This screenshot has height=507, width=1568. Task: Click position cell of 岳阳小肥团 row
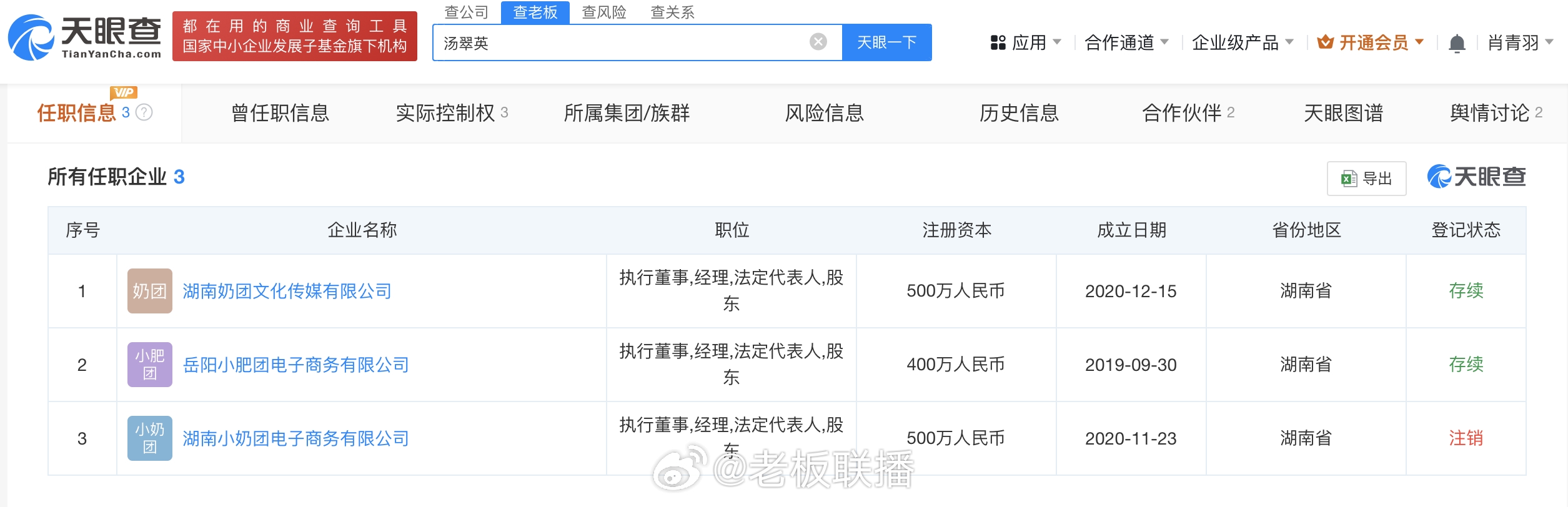[732, 365]
